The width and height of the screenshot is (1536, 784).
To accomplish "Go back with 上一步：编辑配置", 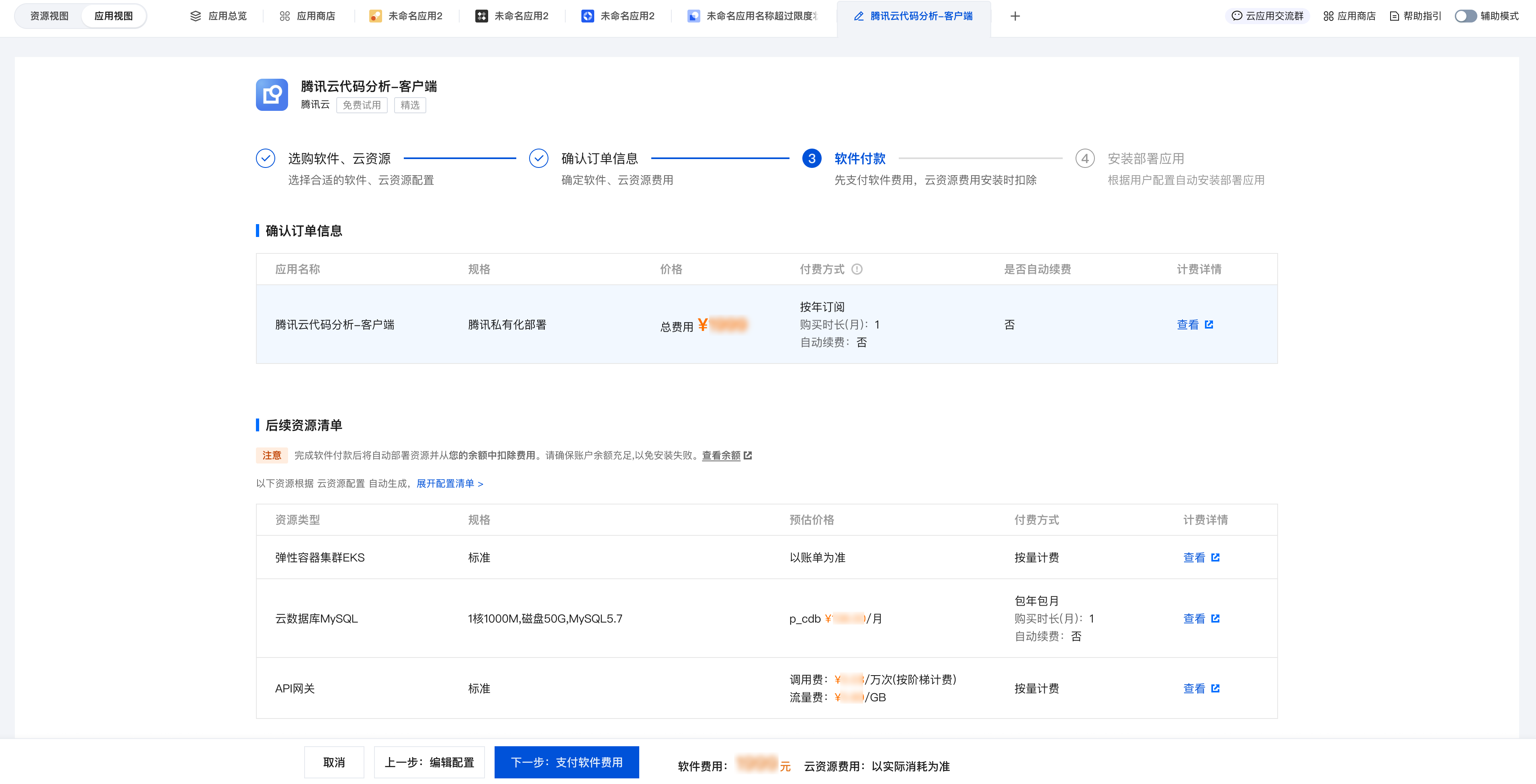I will [x=429, y=762].
